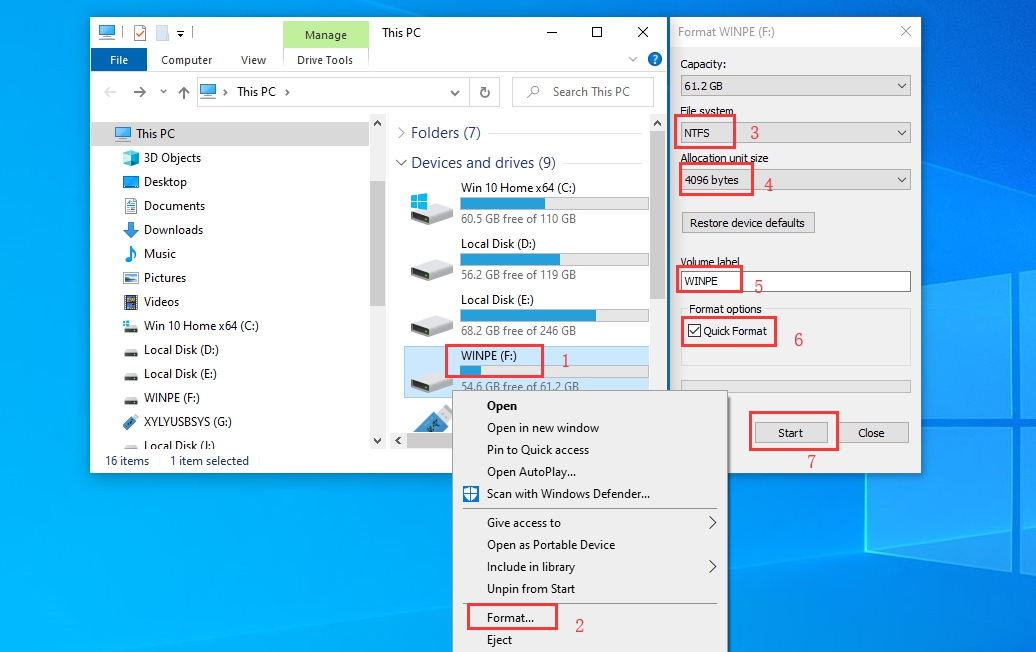This screenshot has width=1036, height=652.
Task: Click Restore device defaults button
Action: (x=747, y=223)
